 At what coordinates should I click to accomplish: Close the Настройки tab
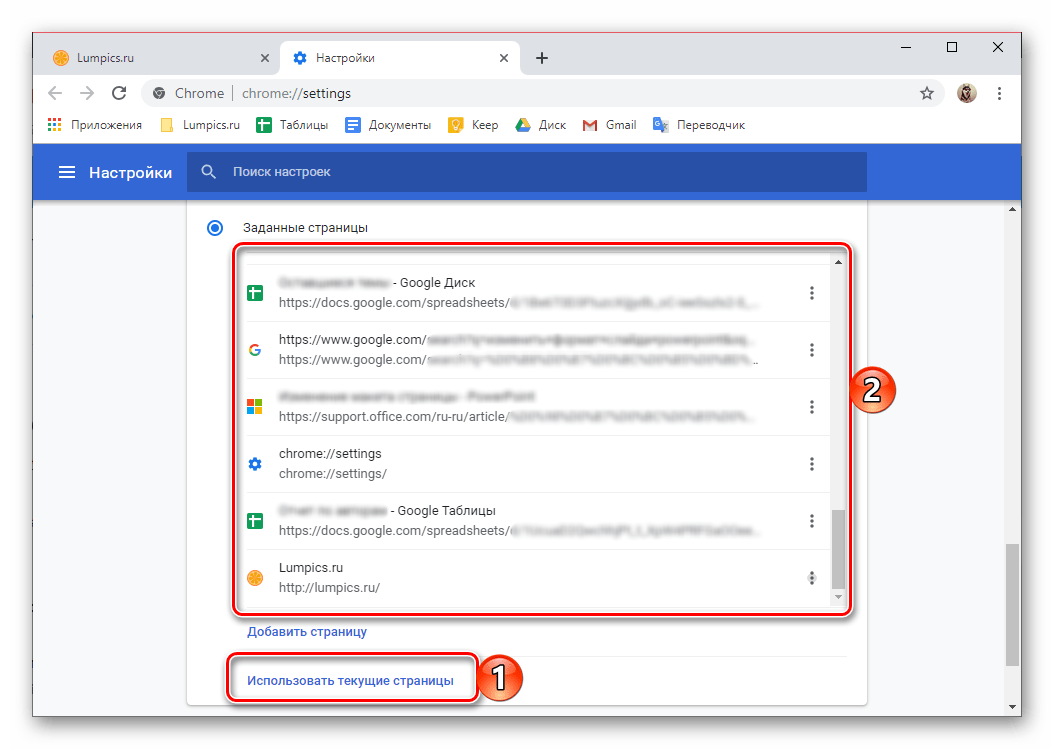[x=504, y=58]
